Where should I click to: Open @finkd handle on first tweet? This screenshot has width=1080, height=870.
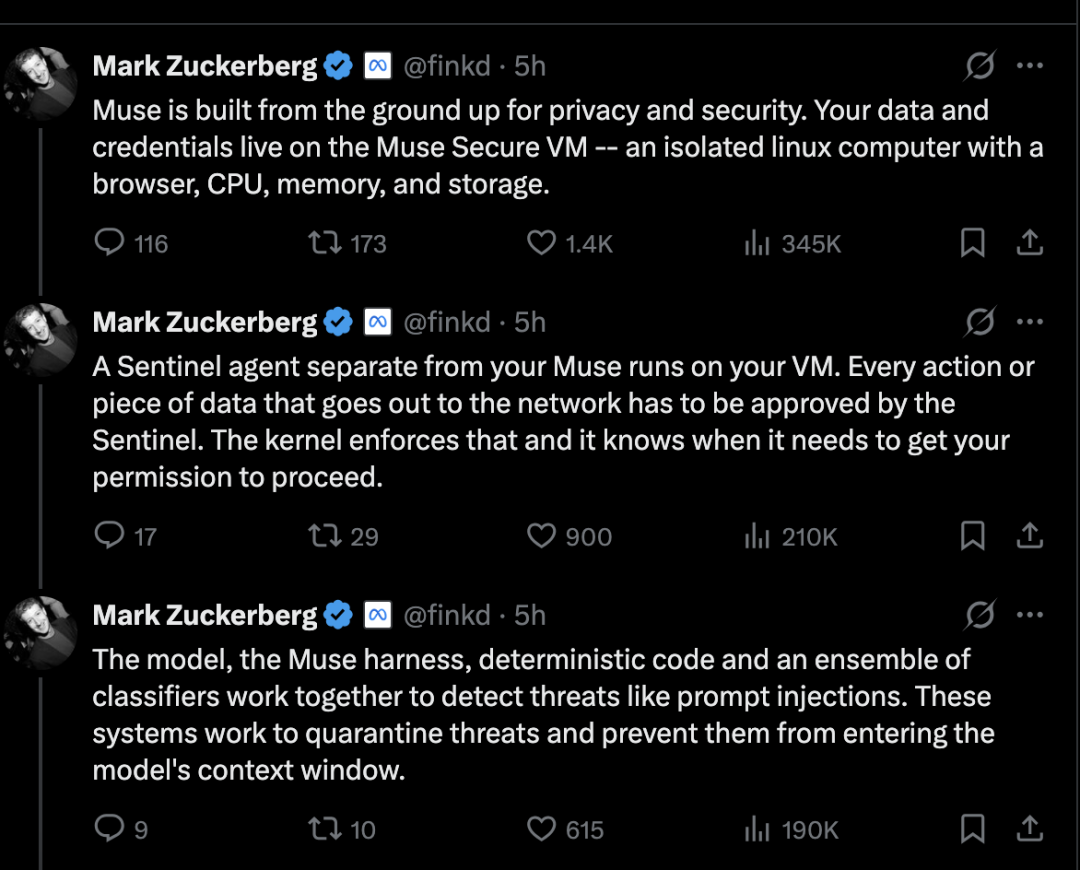click(447, 66)
